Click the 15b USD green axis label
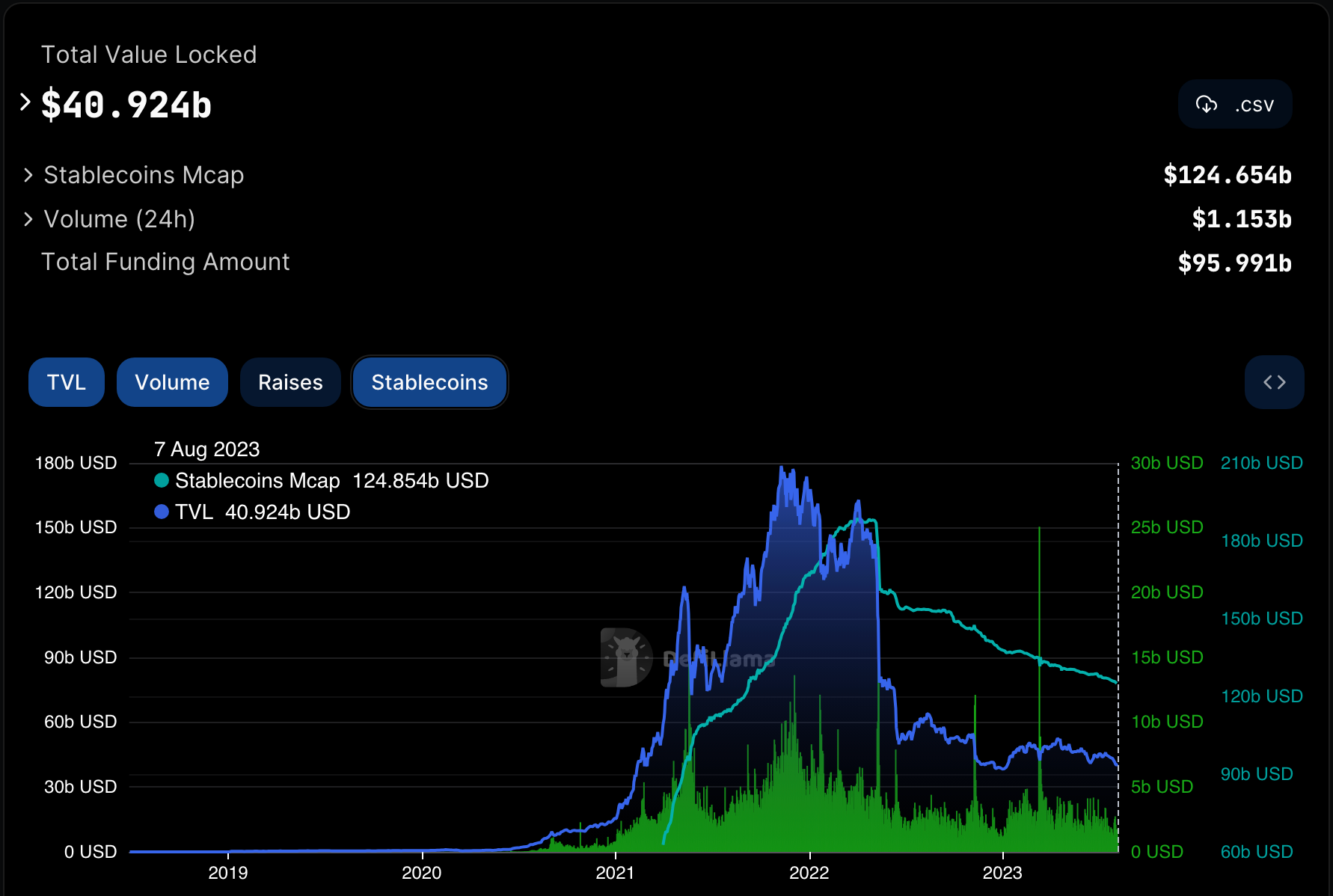 coord(1167,657)
